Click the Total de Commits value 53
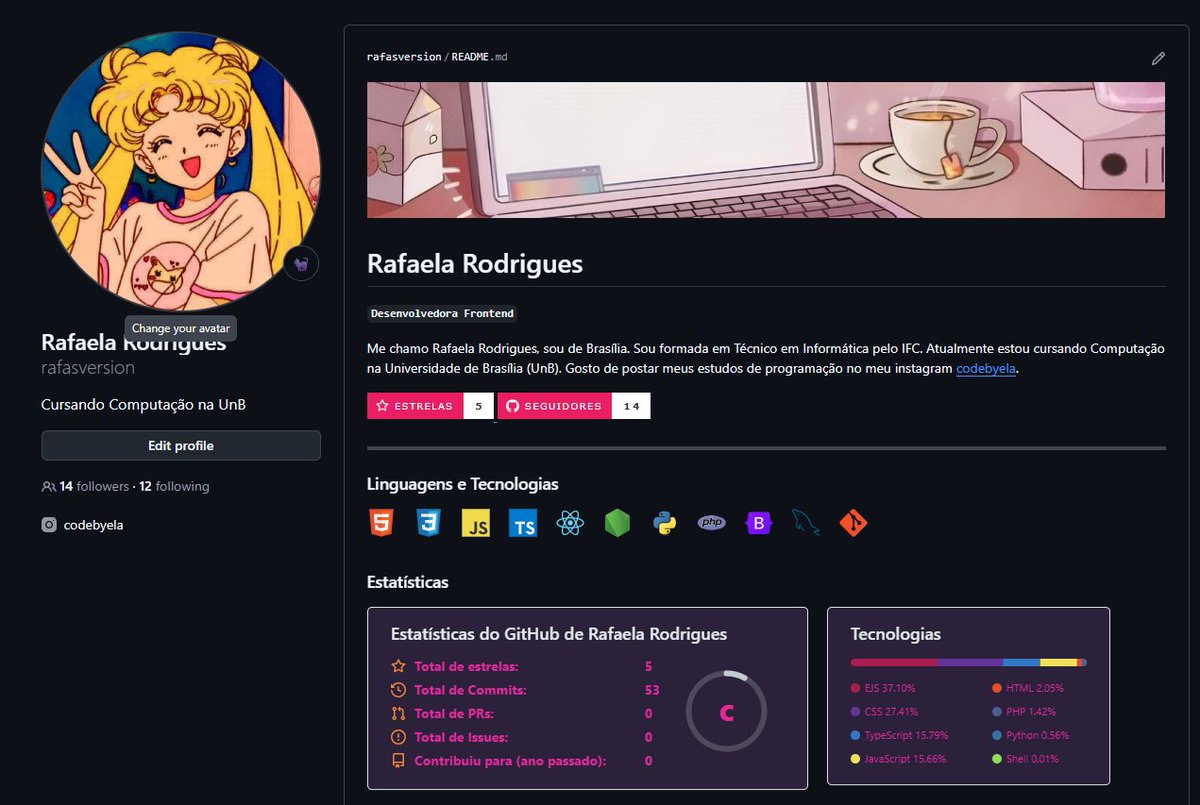 coord(652,690)
